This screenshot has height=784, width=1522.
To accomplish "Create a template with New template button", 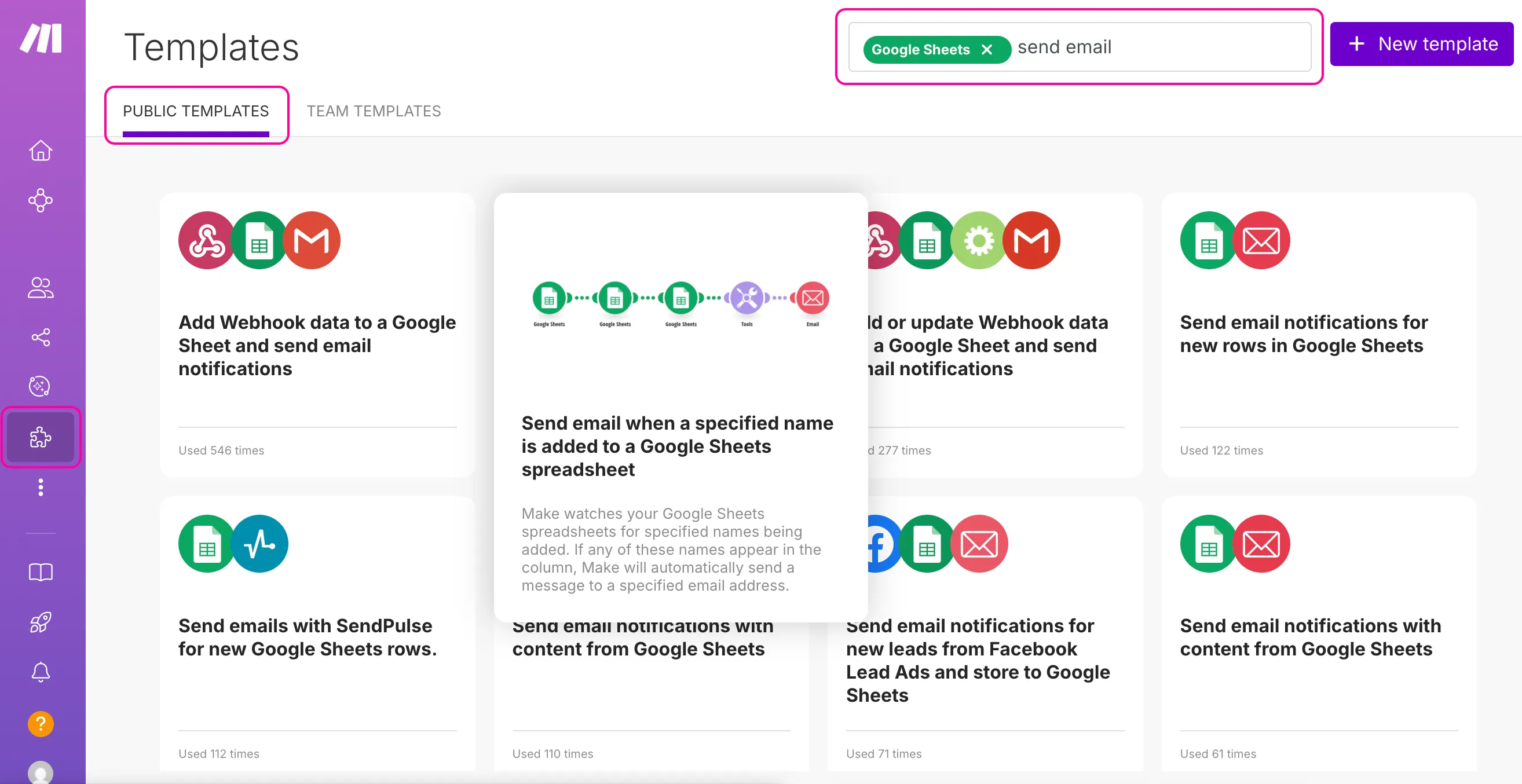I will point(1422,44).
